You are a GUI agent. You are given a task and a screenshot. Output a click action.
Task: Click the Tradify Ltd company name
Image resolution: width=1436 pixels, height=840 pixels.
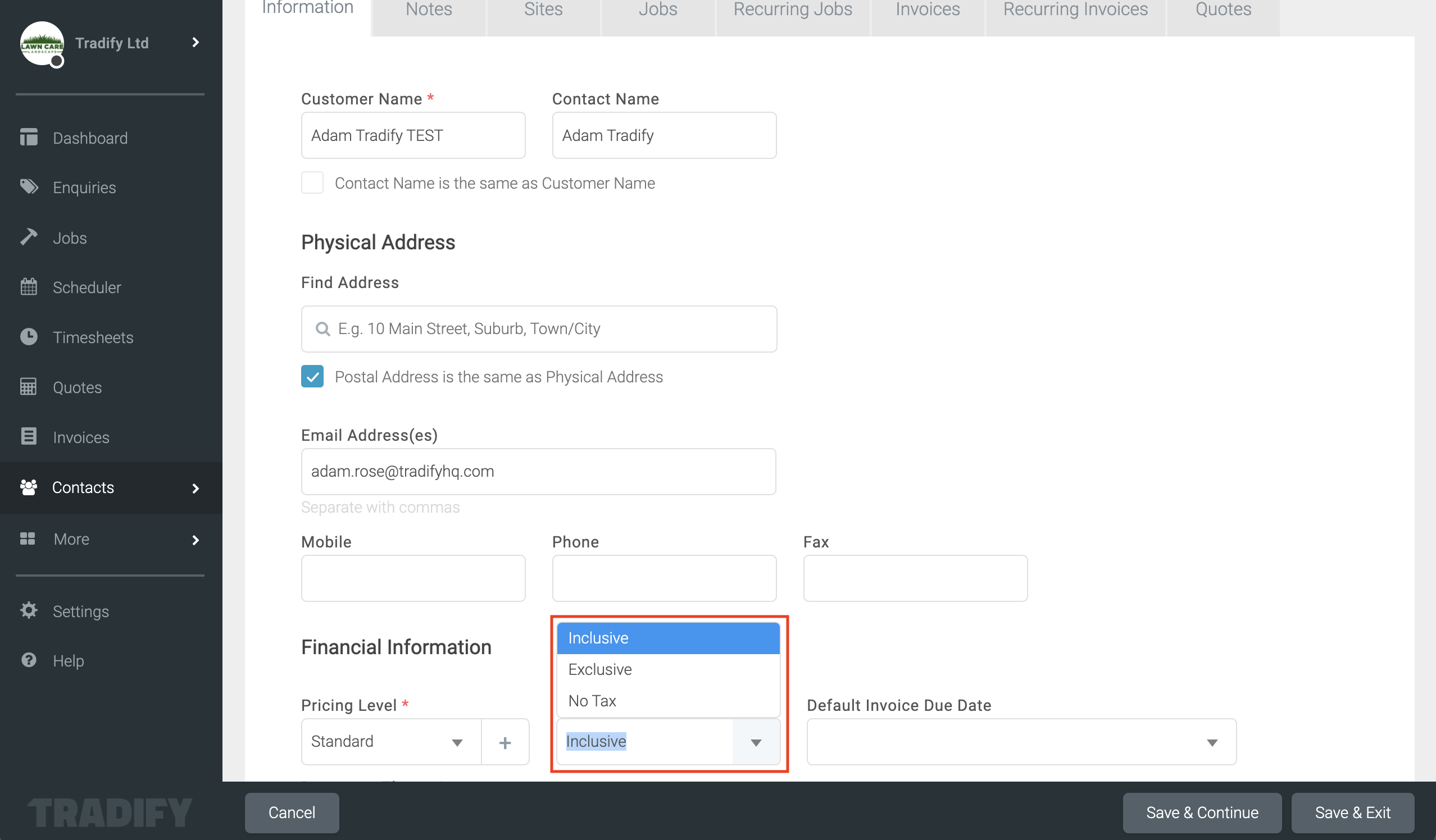(x=112, y=43)
